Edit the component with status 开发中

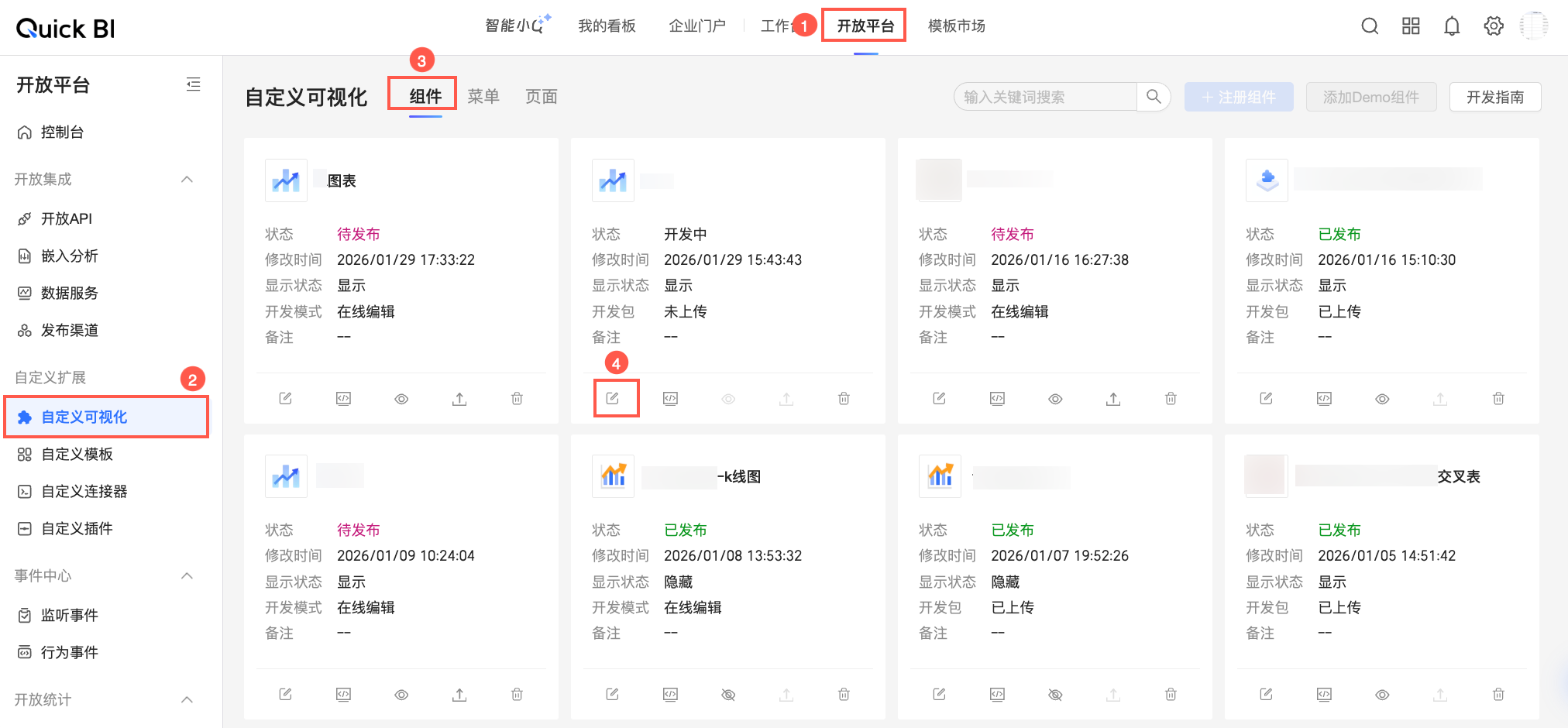[612, 398]
